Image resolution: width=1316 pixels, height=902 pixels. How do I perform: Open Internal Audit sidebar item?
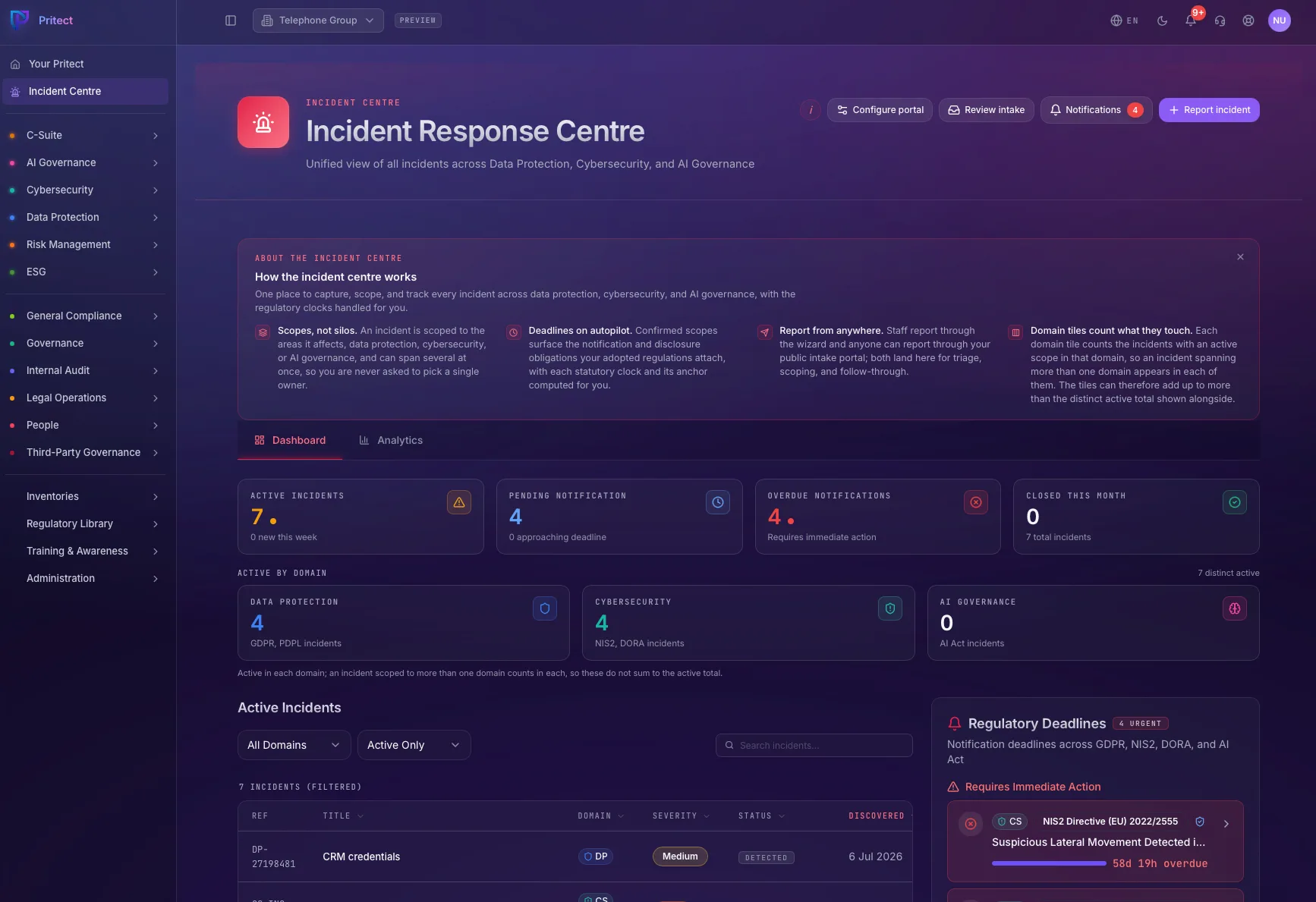(x=85, y=370)
